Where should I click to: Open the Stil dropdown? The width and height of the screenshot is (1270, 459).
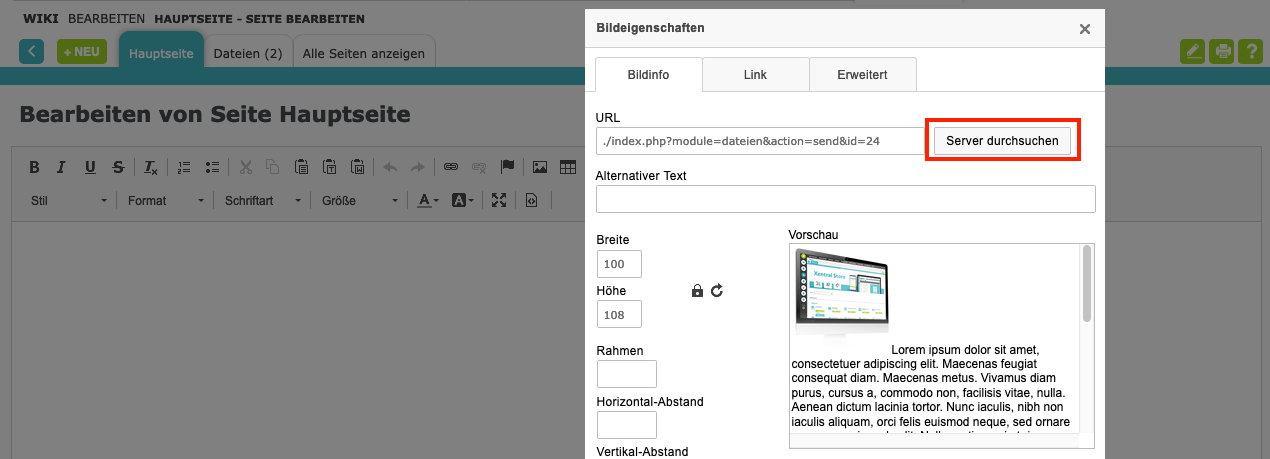pyautogui.click(x=68, y=200)
